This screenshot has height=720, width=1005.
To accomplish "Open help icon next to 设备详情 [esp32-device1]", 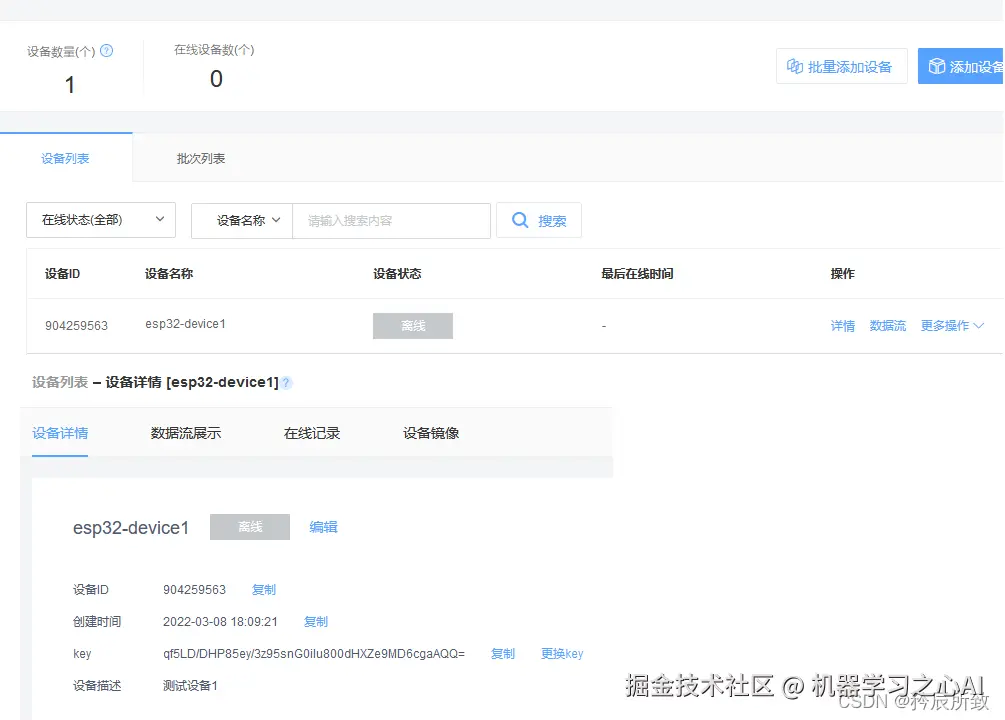I will 286,382.
